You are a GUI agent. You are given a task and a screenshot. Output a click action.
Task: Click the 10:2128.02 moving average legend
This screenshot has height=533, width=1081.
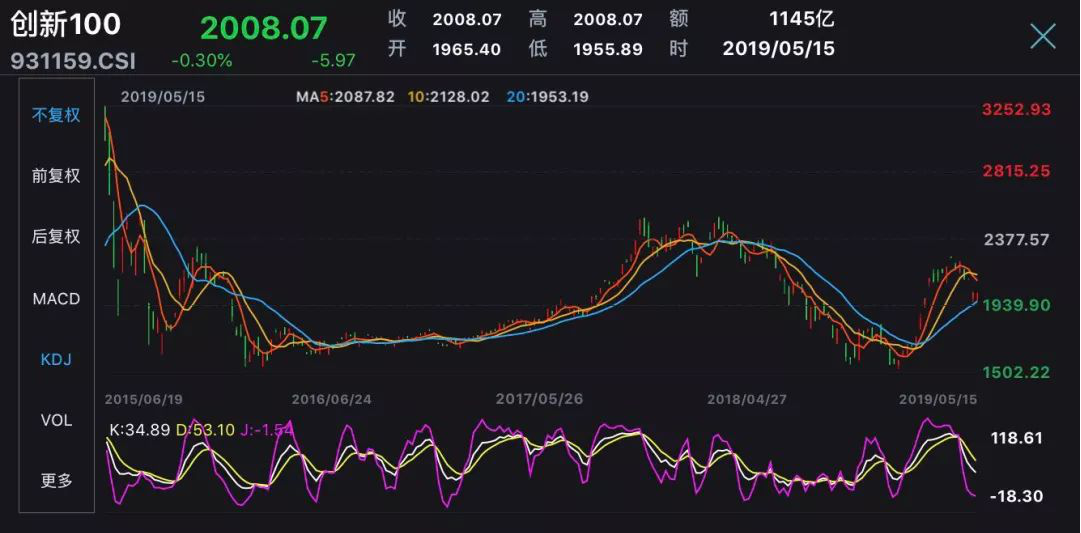pyautogui.click(x=449, y=97)
